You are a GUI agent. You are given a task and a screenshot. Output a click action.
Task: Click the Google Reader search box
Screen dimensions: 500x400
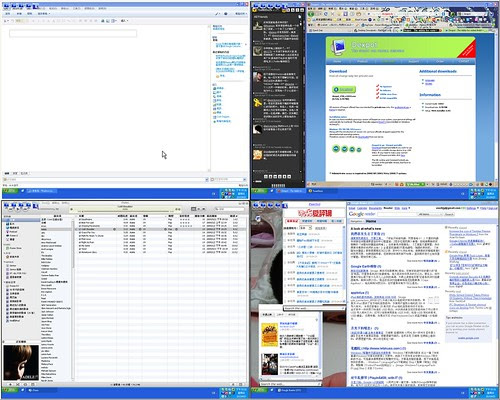[x=397, y=214]
